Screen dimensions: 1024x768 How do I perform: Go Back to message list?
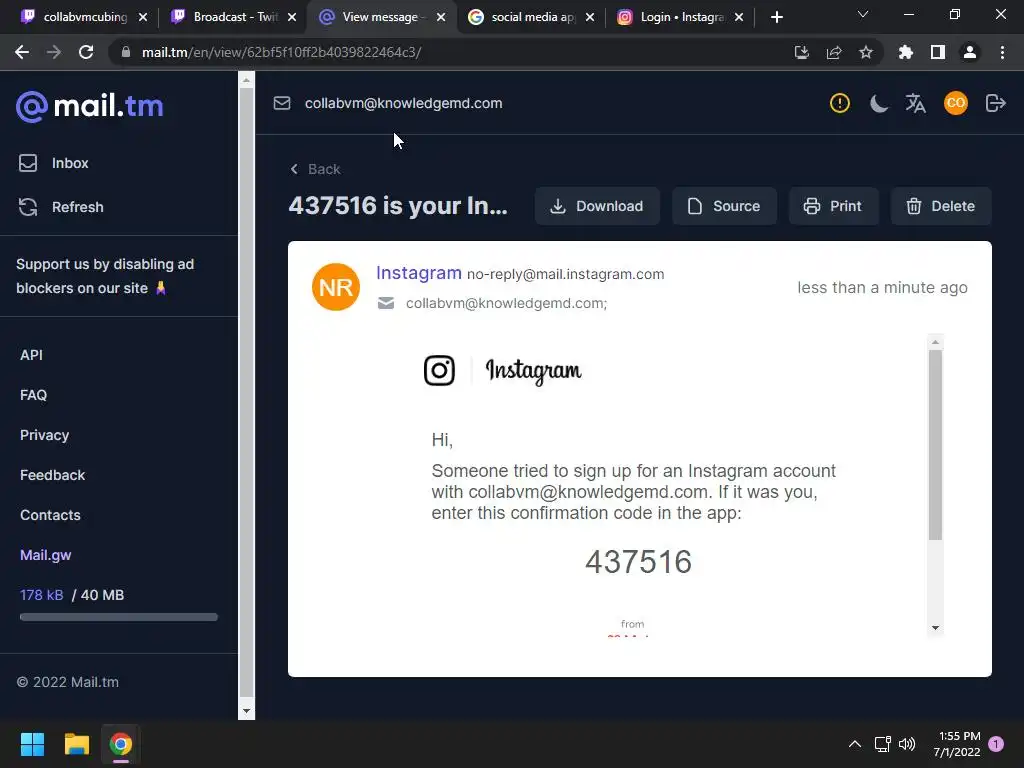tap(315, 169)
